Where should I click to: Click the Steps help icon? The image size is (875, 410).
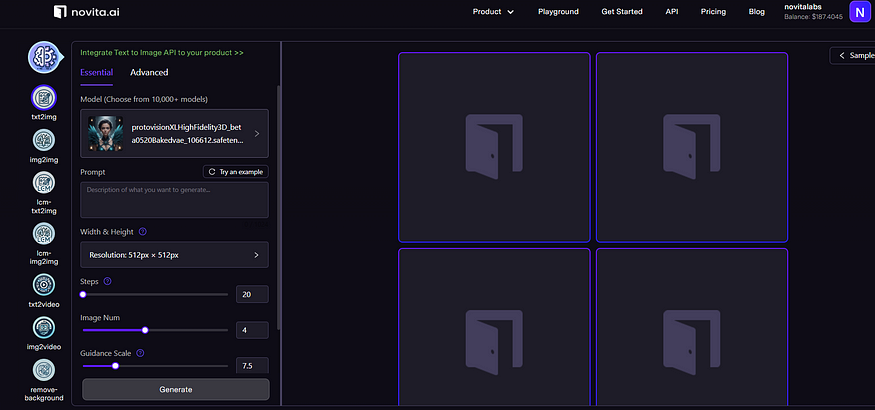coord(108,281)
